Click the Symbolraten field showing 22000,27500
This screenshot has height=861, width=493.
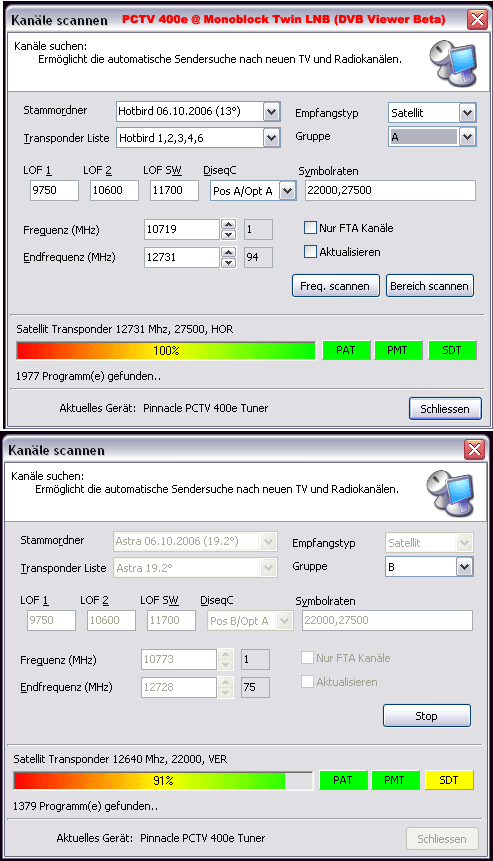(x=390, y=191)
